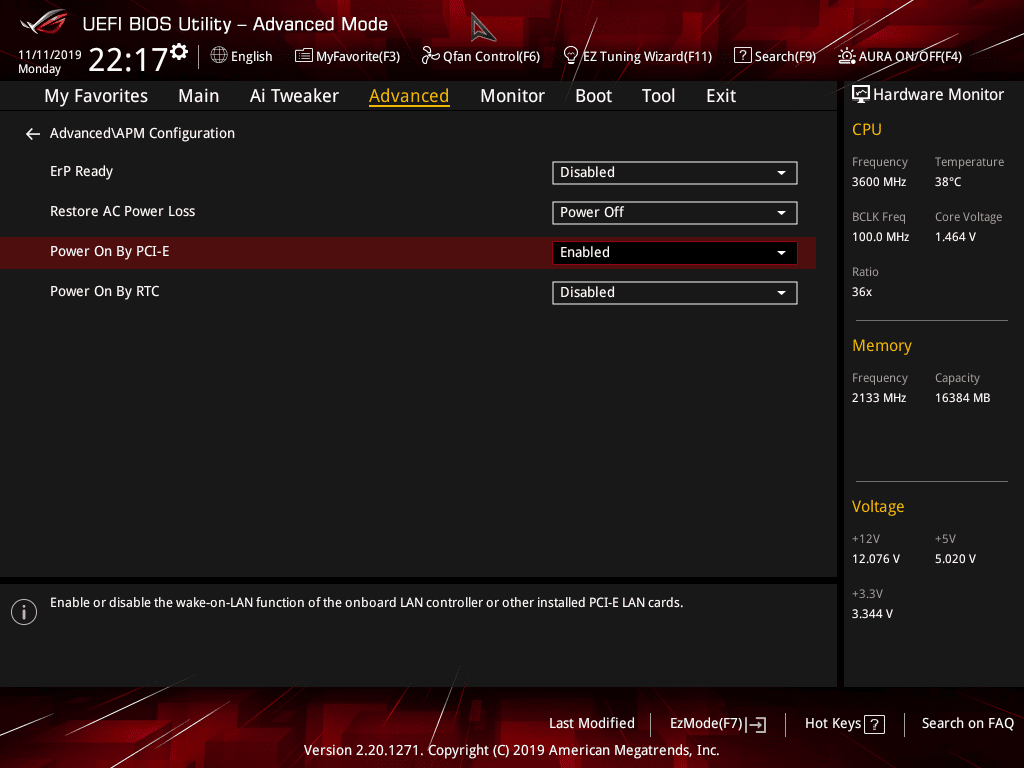Screen dimensions: 1024x768
Task: Click the CPU section heading
Action: point(867,129)
